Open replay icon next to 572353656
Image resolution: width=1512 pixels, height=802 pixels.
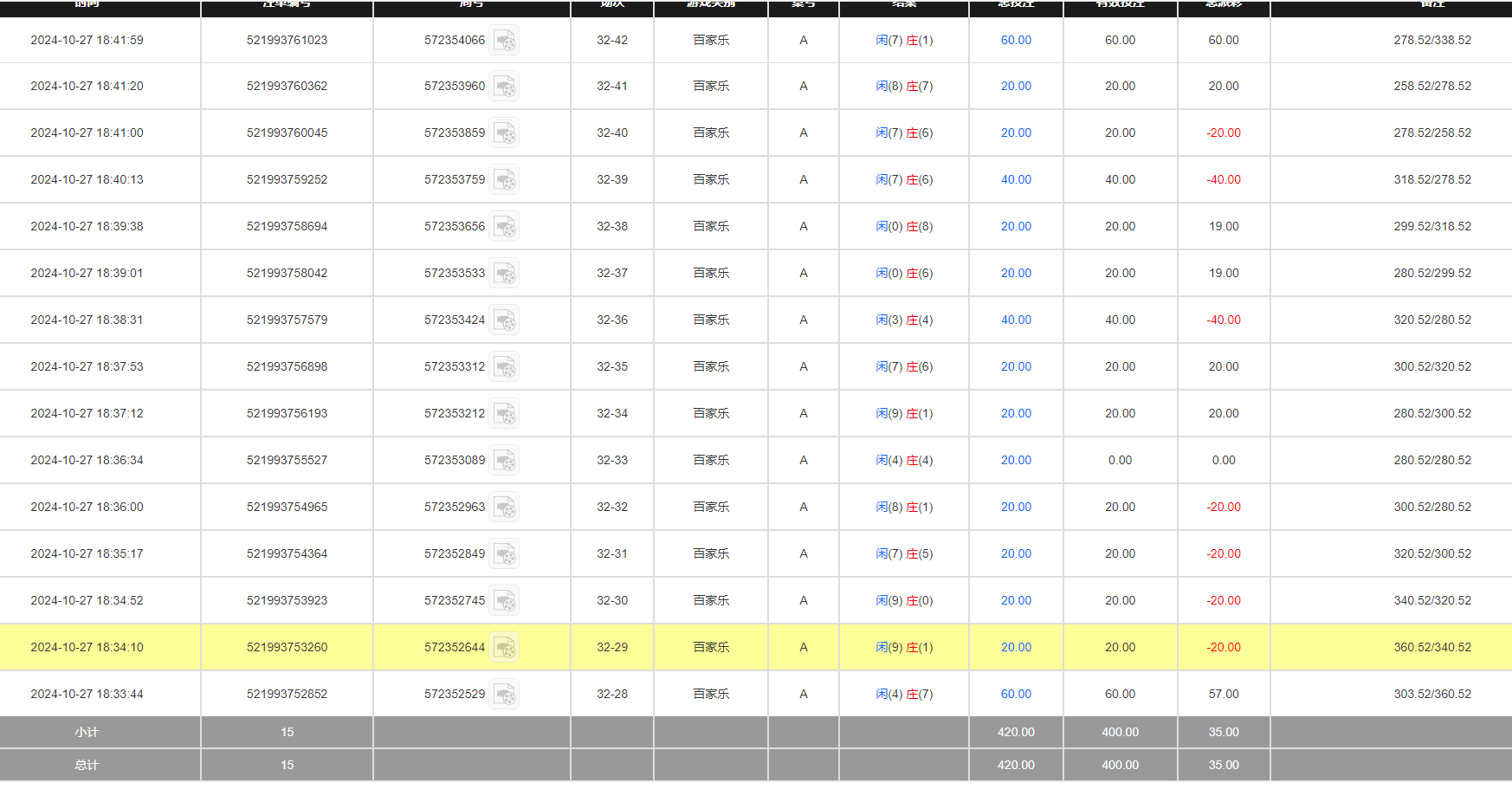[504, 227]
